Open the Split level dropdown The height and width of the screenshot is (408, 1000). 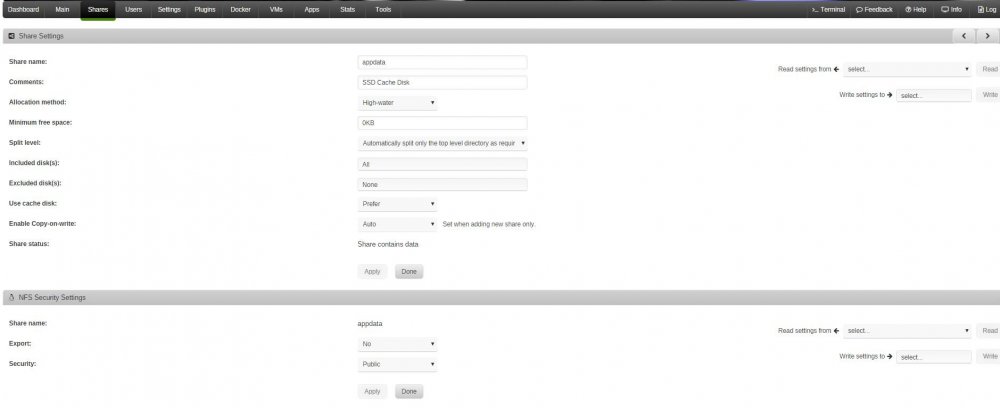tap(443, 143)
